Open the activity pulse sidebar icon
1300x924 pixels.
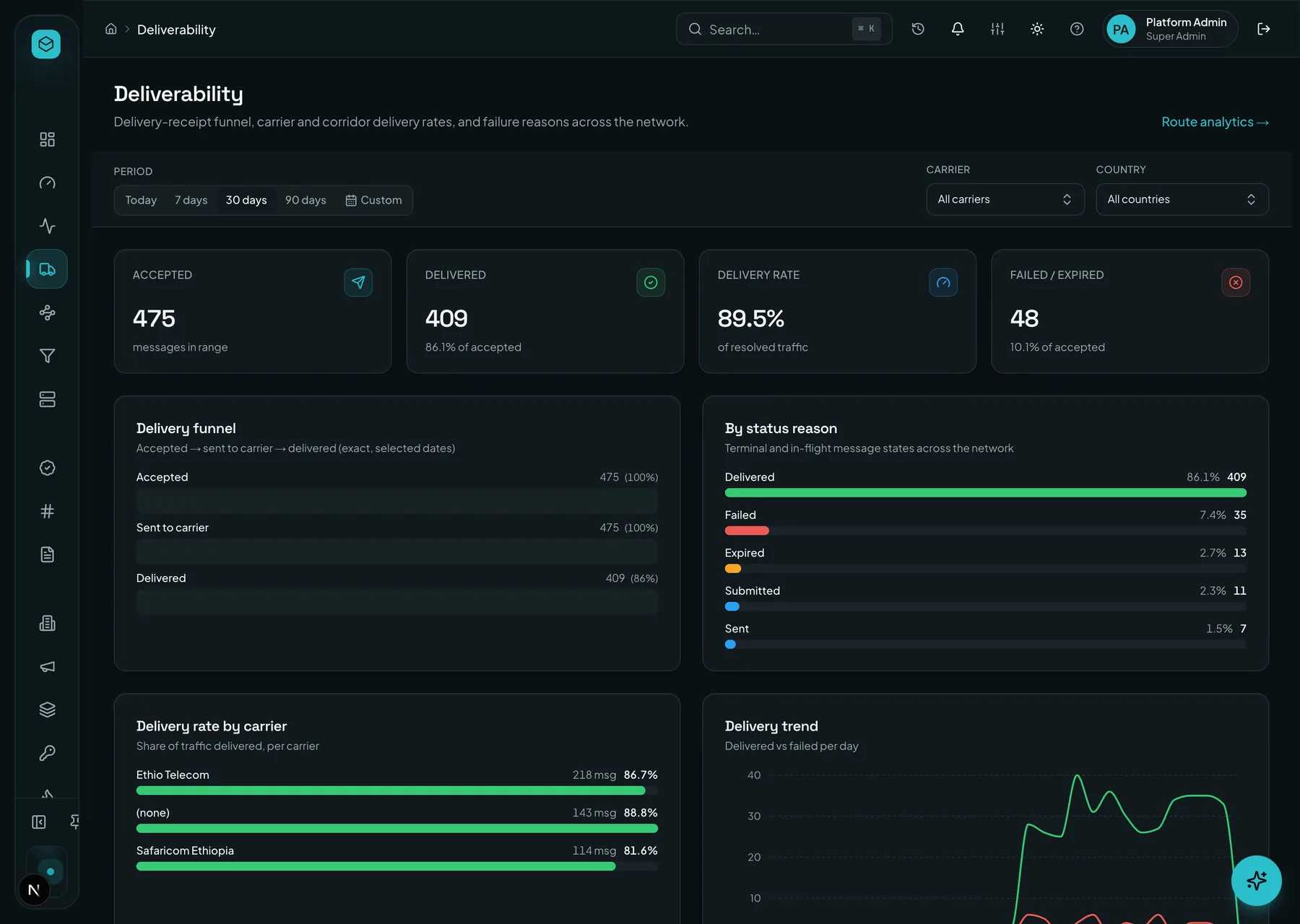[x=47, y=226]
